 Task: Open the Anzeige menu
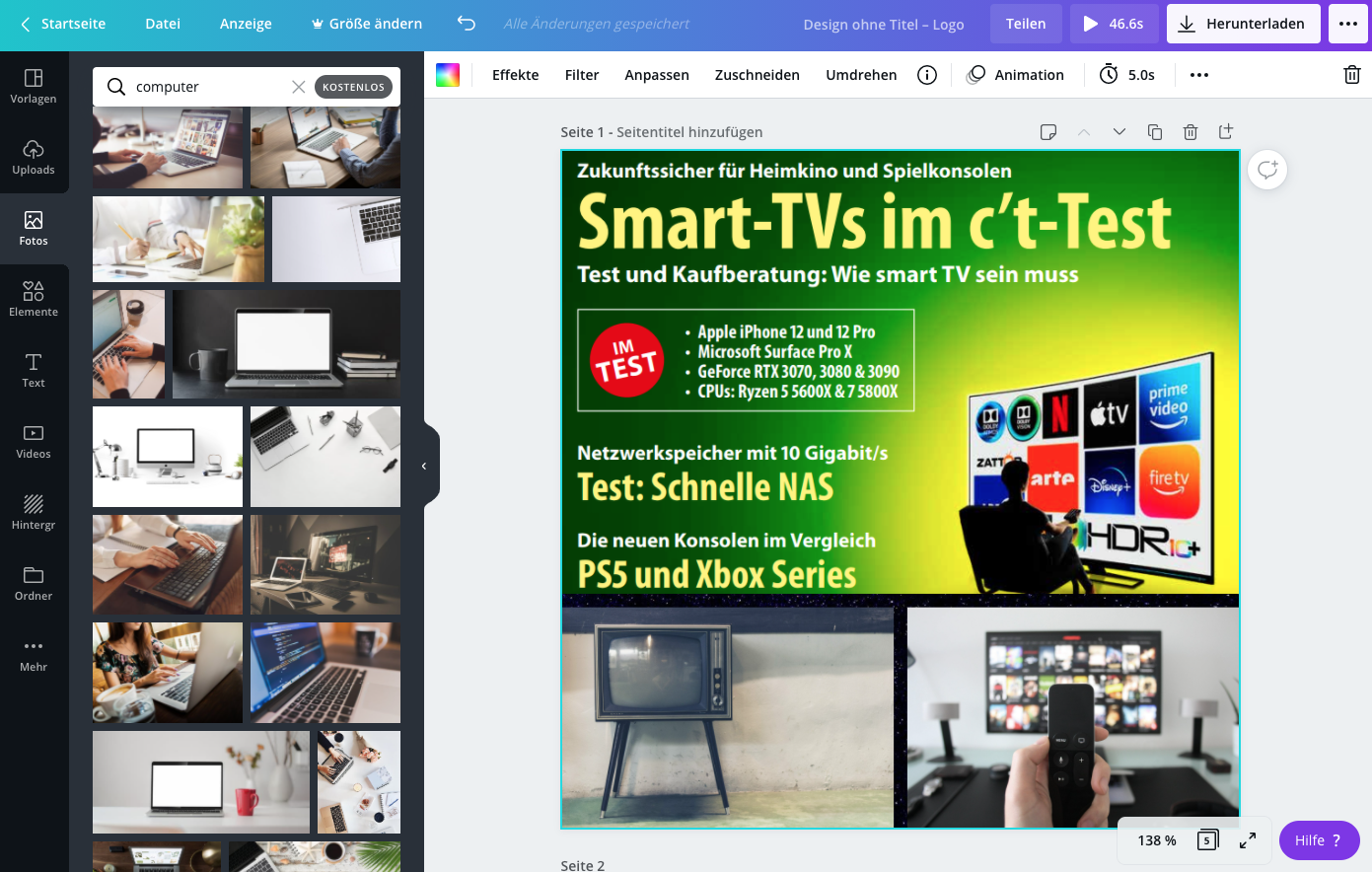(246, 24)
